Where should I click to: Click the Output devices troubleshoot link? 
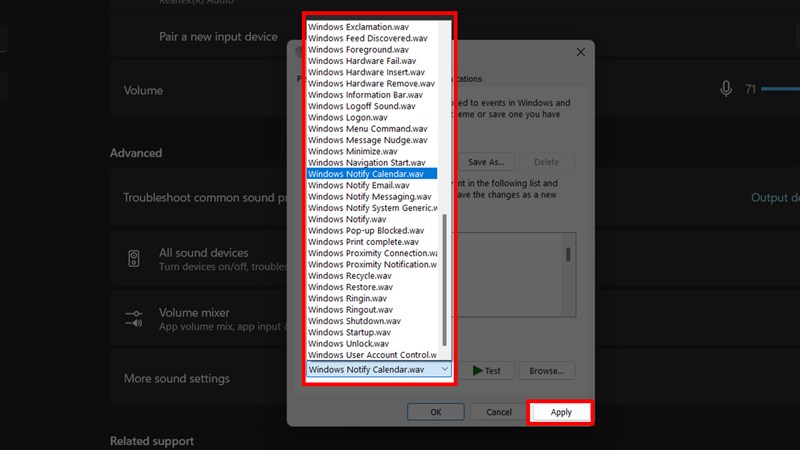[x=775, y=198]
